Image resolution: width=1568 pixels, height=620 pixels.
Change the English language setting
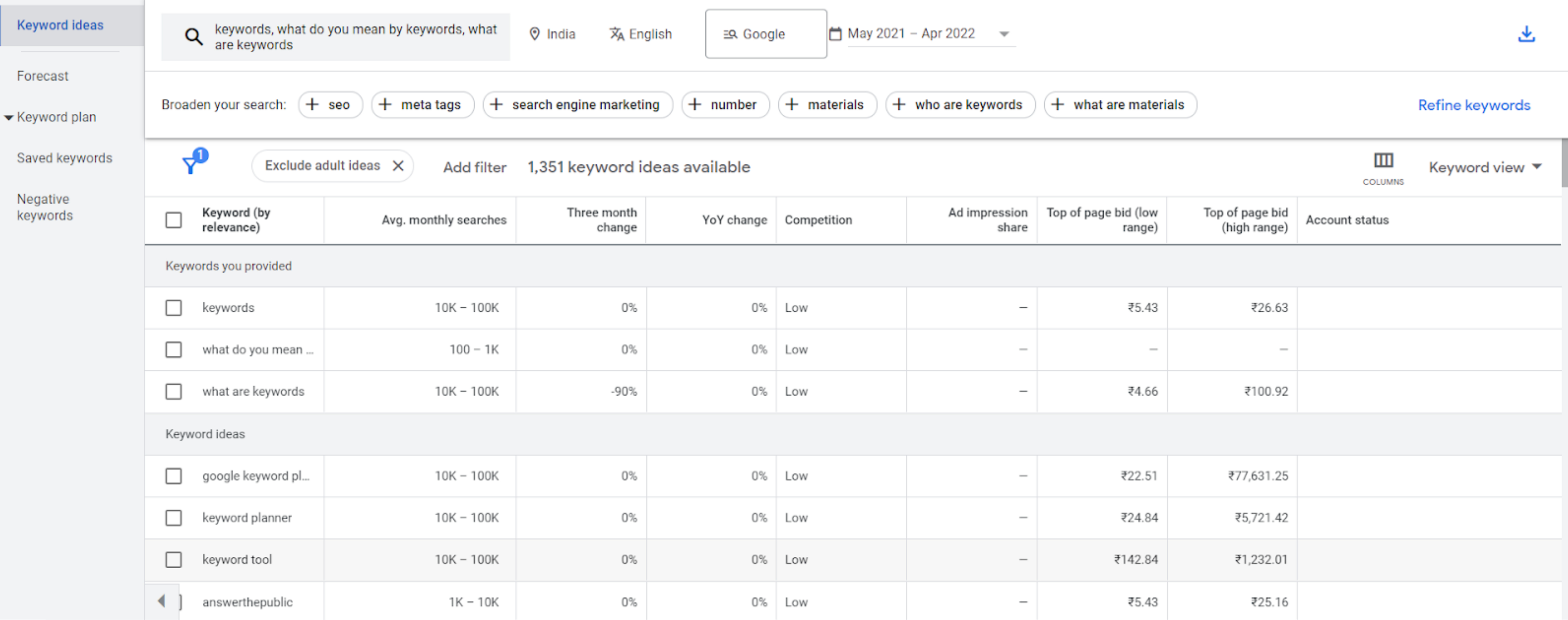click(x=640, y=34)
